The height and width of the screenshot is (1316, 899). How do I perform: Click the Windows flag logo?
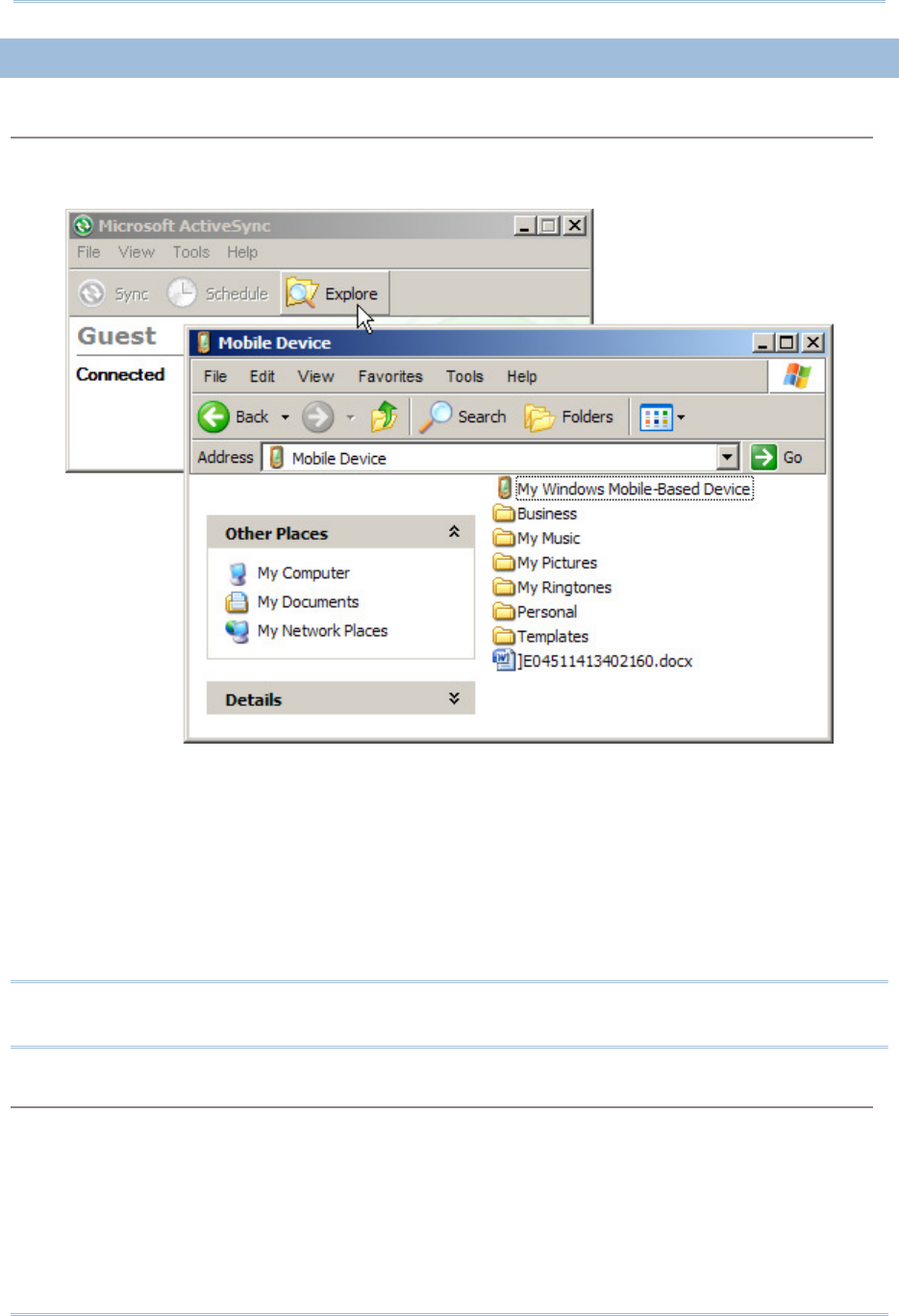[796, 375]
